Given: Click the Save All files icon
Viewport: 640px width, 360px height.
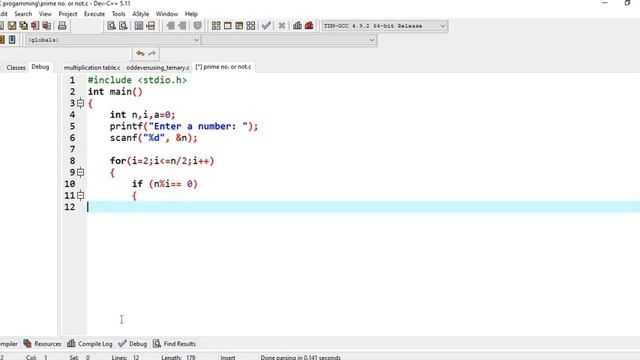Looking at the screenshot, I should [x=24, y=26].
